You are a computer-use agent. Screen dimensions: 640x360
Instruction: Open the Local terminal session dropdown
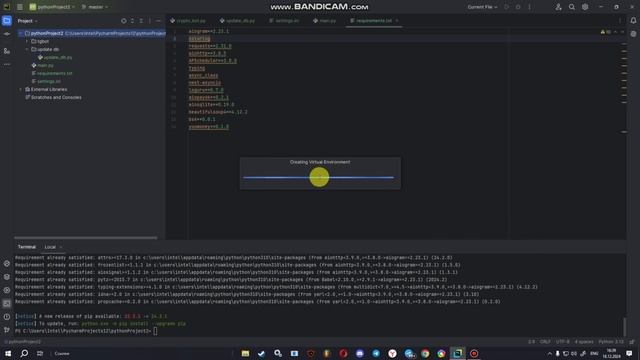click(x=61, y=247)
